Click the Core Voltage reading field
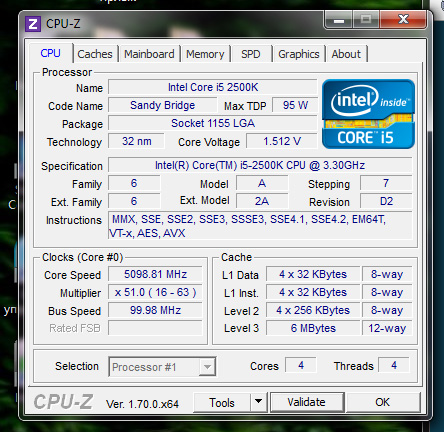The height and width of the screenshot is (432, 444). (282, 141)
